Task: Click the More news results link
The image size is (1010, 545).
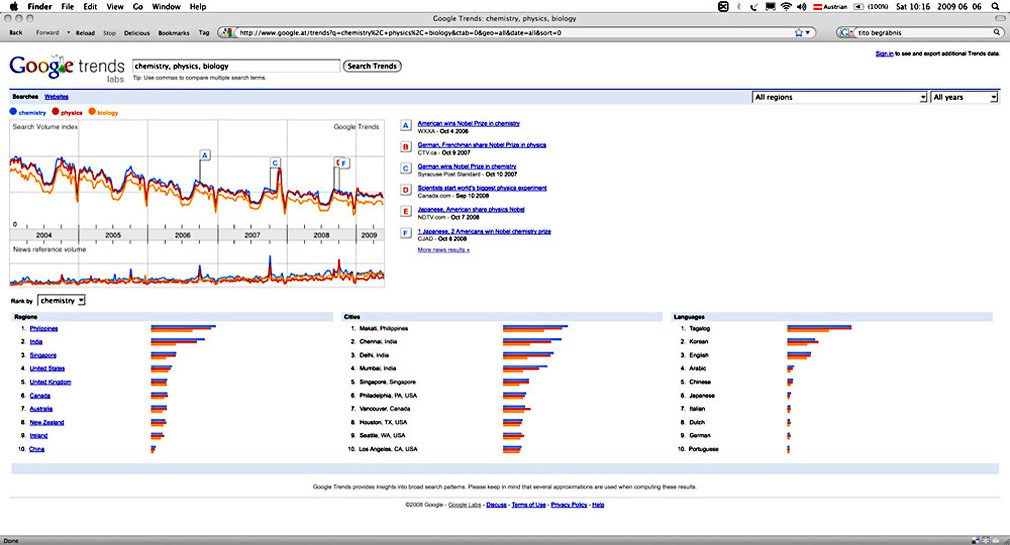Action: point(443,250)
